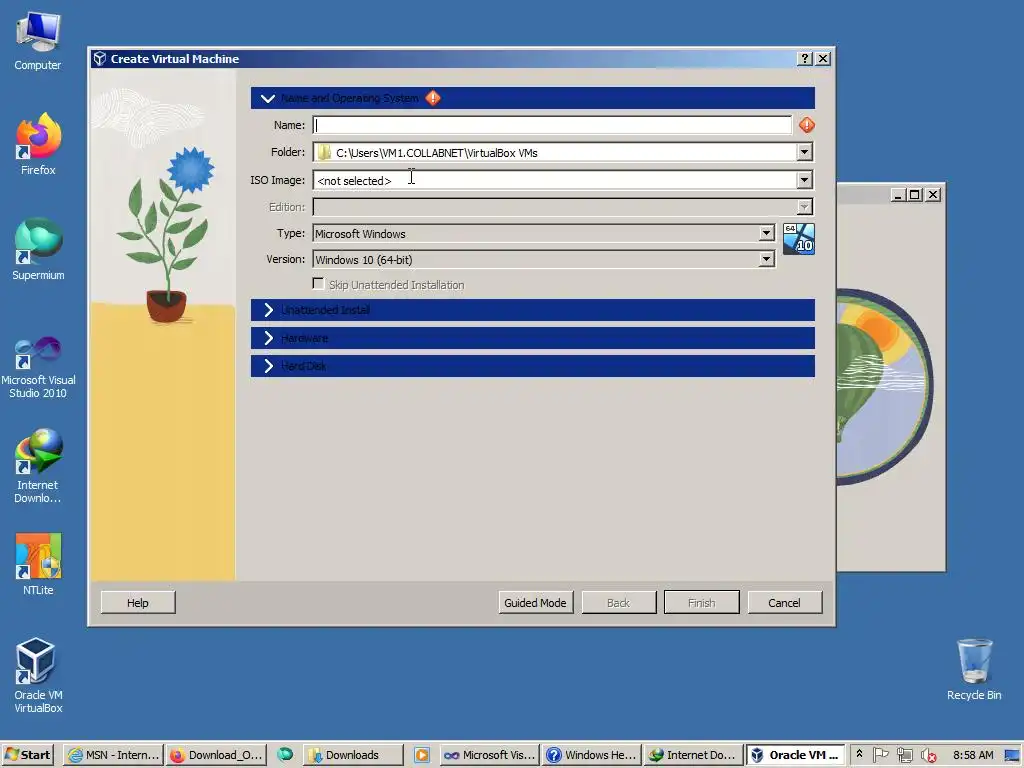Viewport: 1024px width, 768px height.
Task: Expand the Hard Disk section
Action: point(268,366)
